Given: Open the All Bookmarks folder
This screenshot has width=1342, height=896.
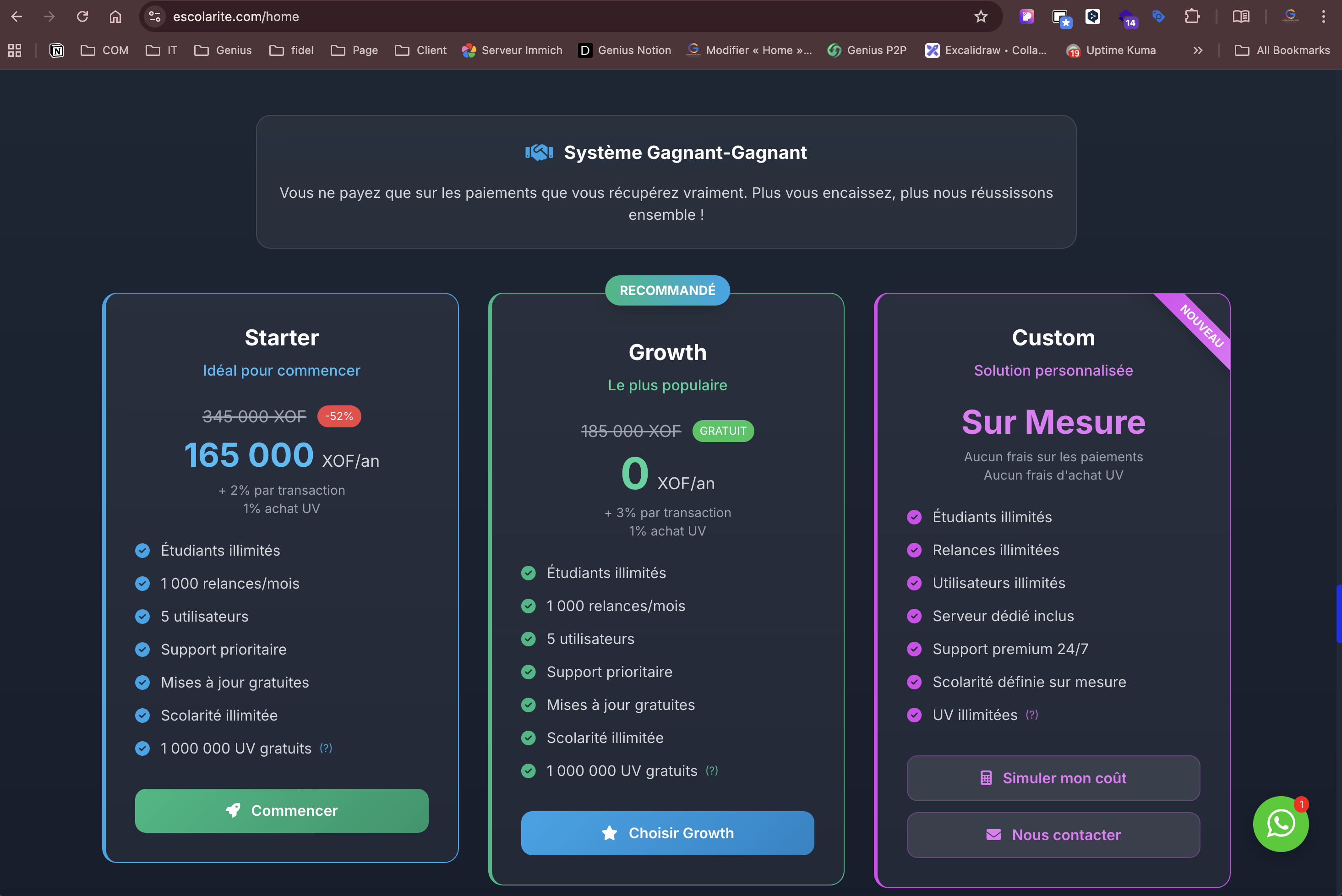Looking at the screenshot, I should pos(1282,50).
